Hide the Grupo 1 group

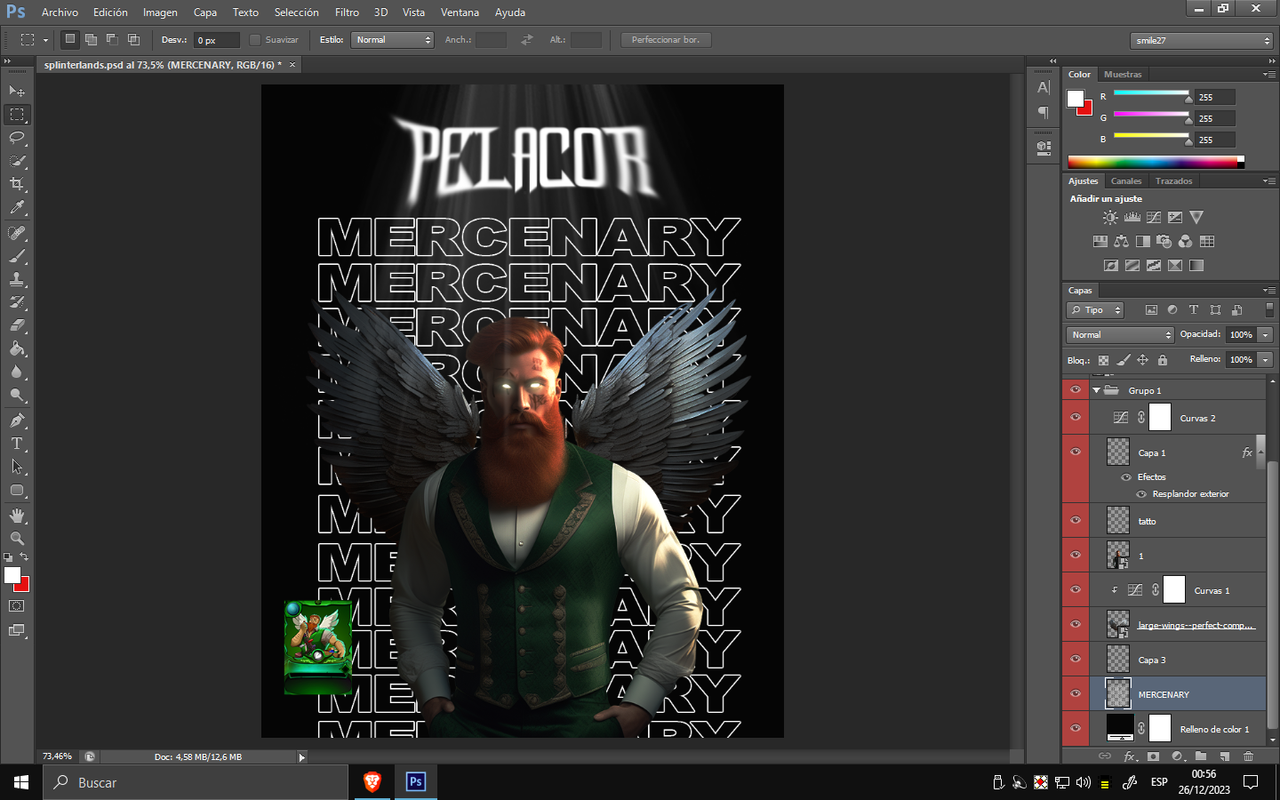tap(1076, 390)
